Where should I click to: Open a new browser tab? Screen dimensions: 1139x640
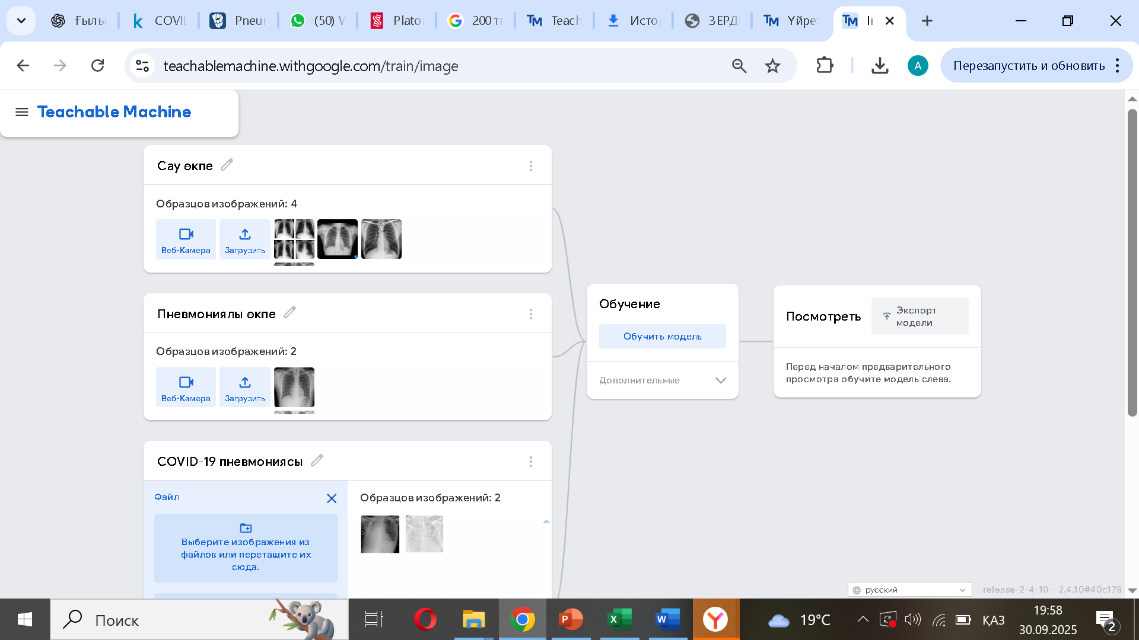(927, 21)
